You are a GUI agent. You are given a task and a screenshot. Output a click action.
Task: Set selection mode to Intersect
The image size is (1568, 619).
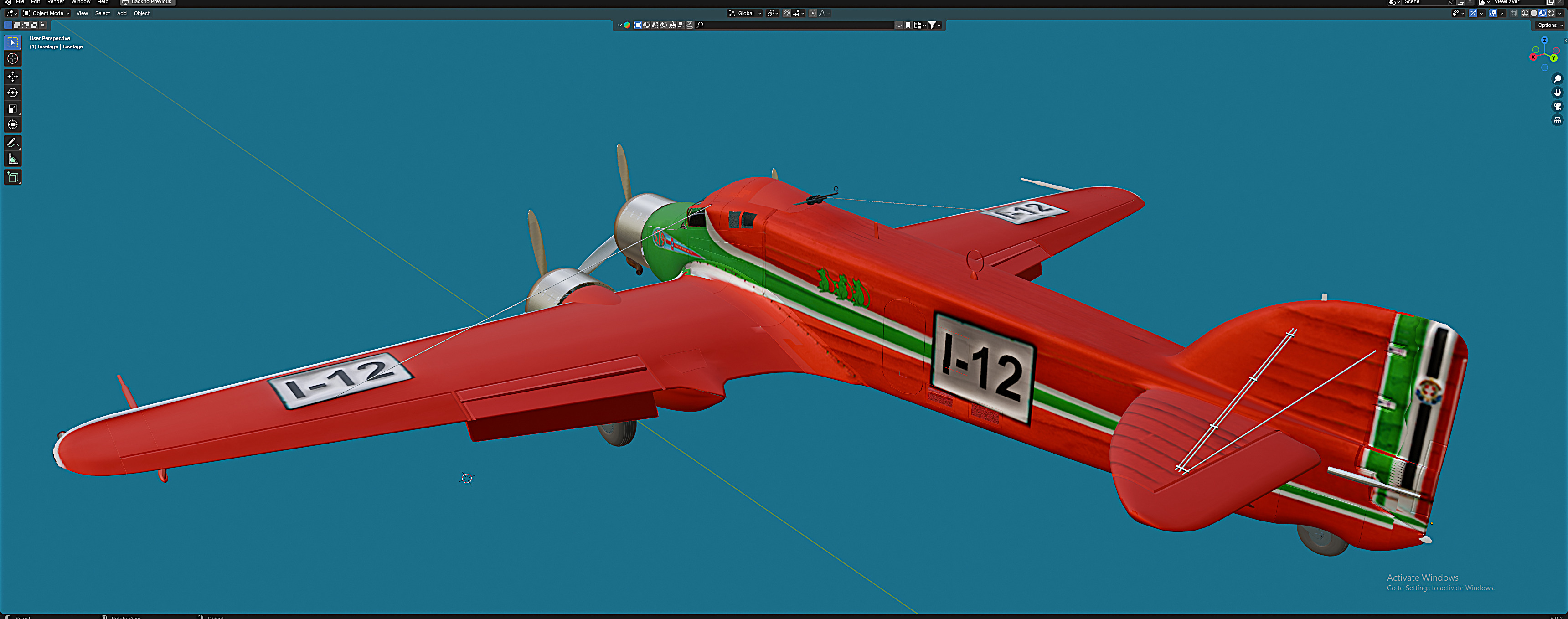click(42, 25)
